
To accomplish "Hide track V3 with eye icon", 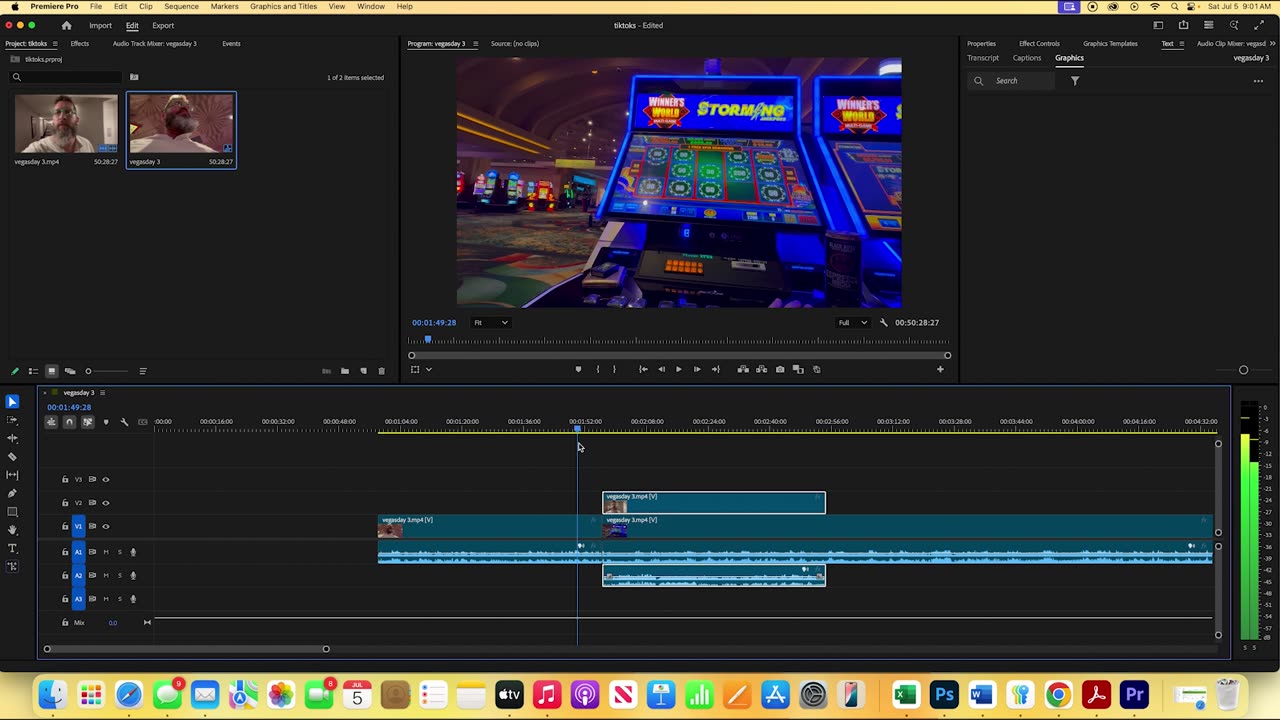I will [x=106, y=479].
